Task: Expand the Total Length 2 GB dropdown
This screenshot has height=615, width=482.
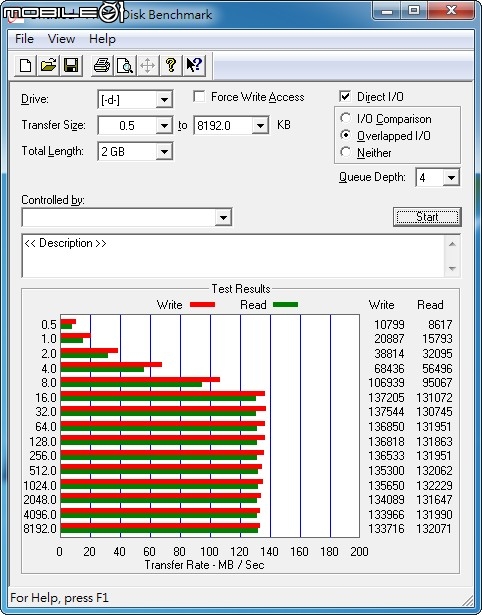Action: pyautogui.click(x=164, y=152)
